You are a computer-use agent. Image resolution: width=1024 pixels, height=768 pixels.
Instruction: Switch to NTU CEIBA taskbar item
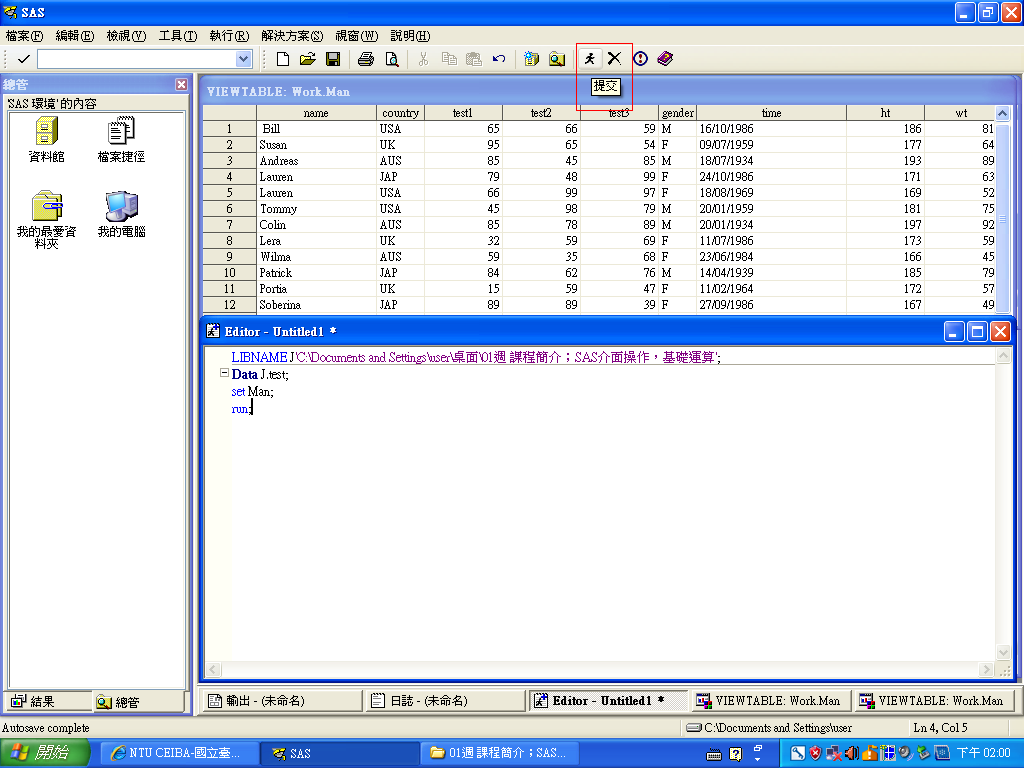pos(180,753)
